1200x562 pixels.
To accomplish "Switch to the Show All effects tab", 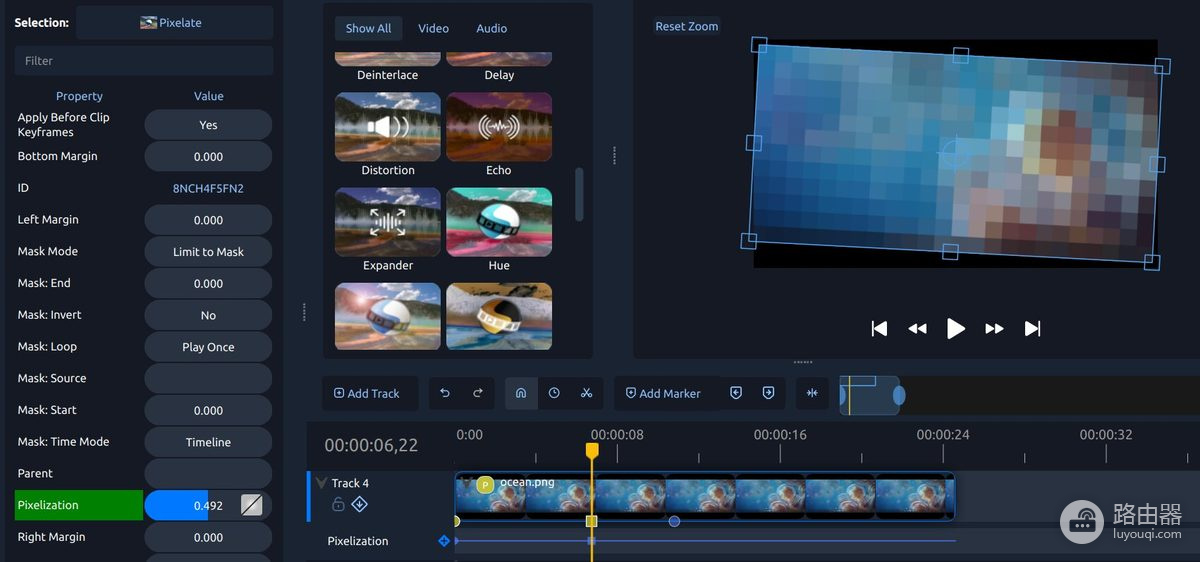I will click(368, 28).
